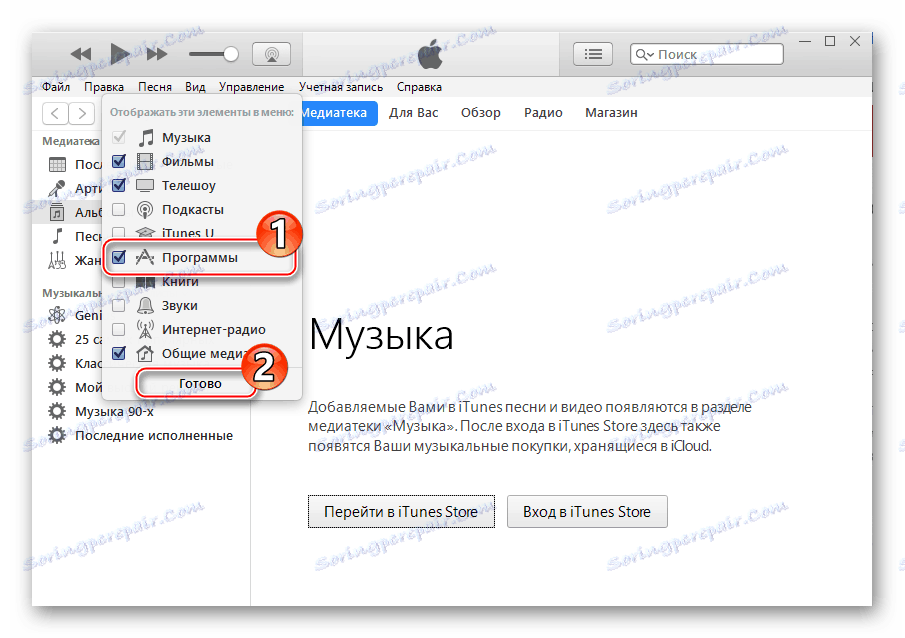Skip forward with the fast-forward button
This screenshot has height=638, width=905.
coord(156,54)
